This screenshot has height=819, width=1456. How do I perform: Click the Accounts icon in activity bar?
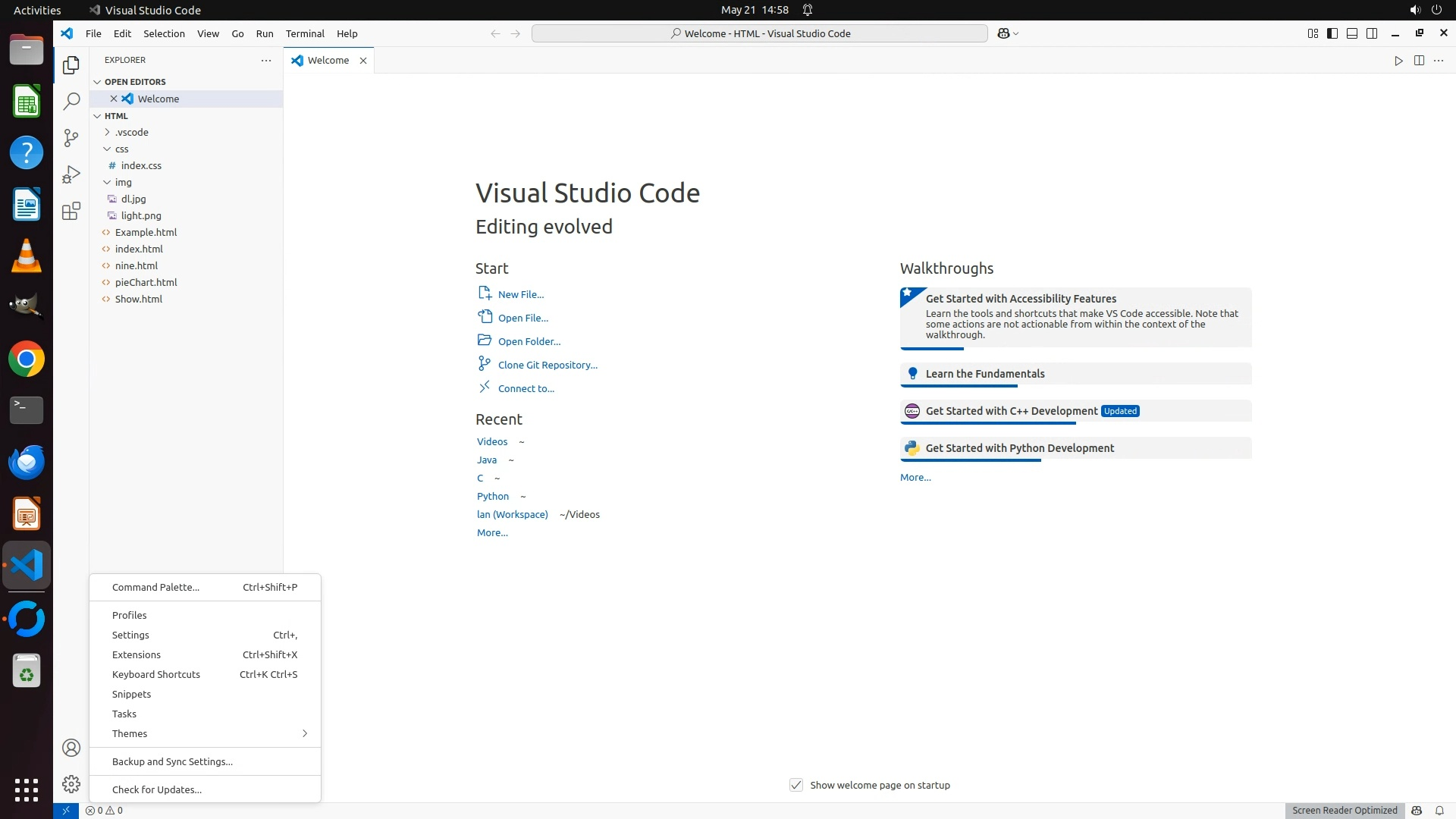pyautogui.click(x=71, y=748)
